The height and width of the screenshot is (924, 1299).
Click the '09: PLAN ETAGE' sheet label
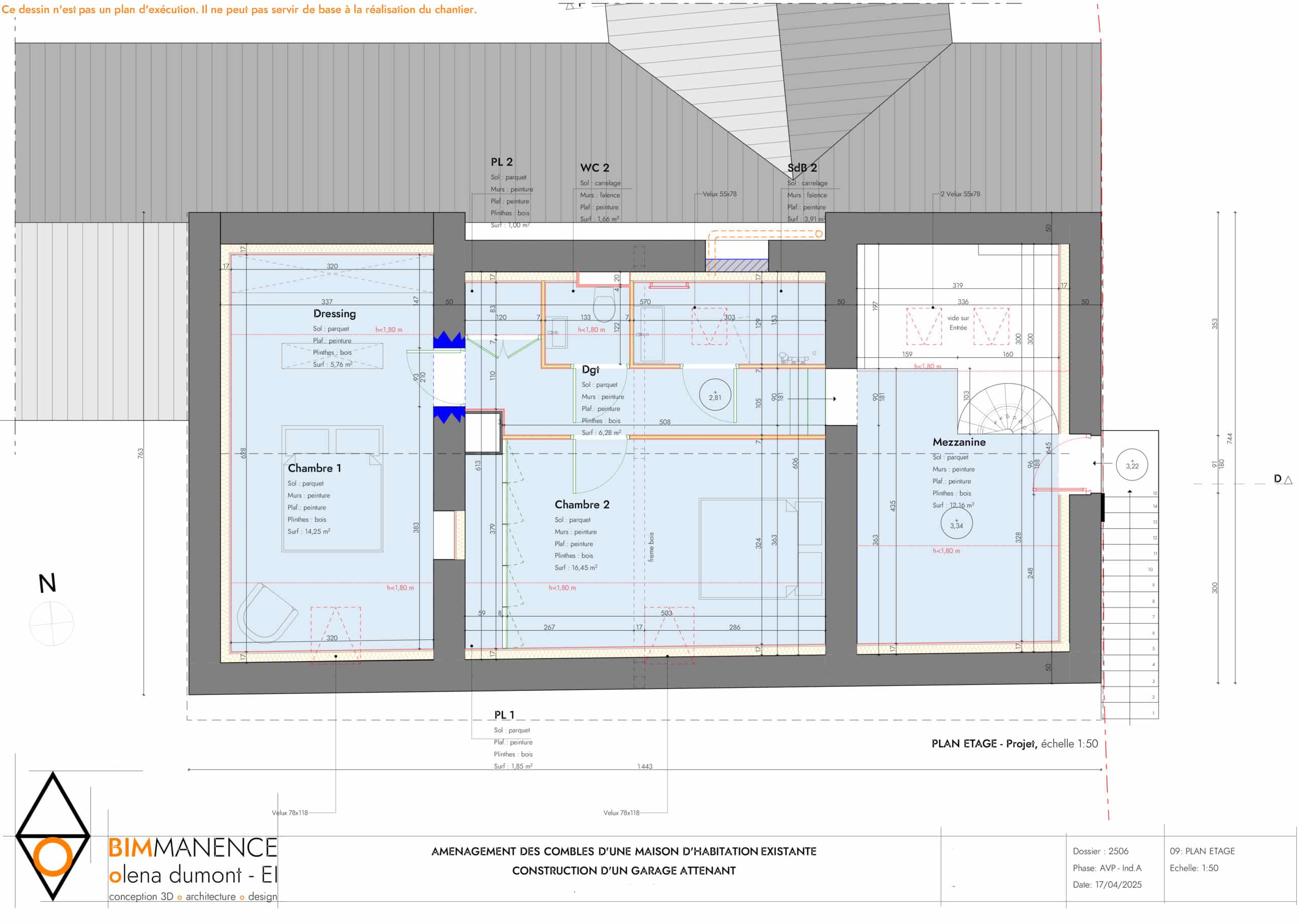click(1202, 852)
